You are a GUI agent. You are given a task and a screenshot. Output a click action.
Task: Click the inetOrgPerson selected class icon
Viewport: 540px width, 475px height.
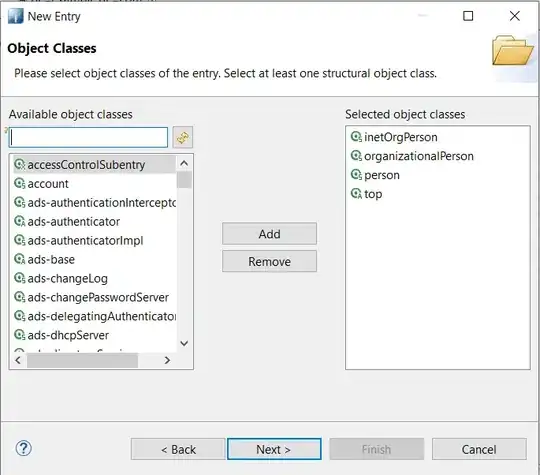coord(356,137)
